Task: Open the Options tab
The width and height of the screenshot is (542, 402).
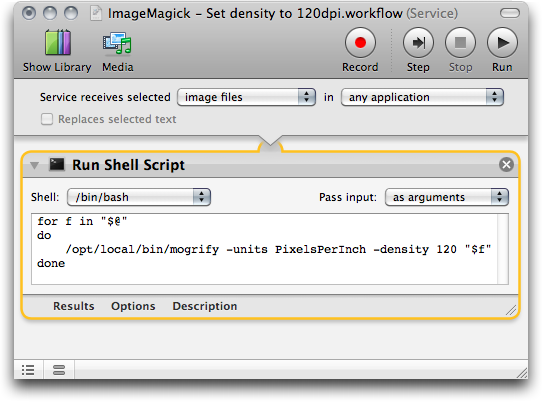Action: 133,306
